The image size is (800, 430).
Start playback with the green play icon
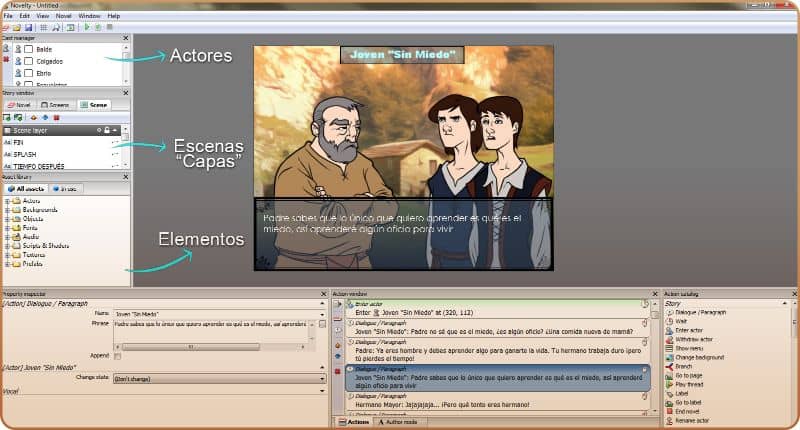87,27
